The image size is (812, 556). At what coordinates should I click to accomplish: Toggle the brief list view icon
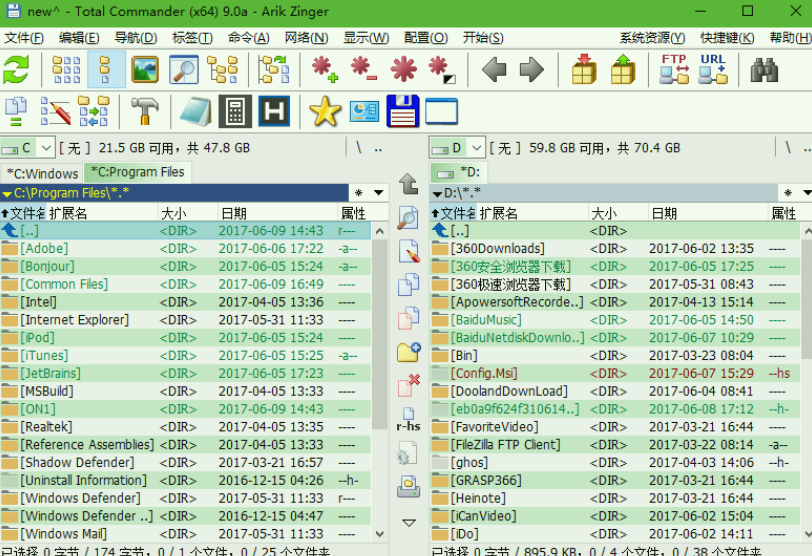pyautogui.click(x=66, y=70)
